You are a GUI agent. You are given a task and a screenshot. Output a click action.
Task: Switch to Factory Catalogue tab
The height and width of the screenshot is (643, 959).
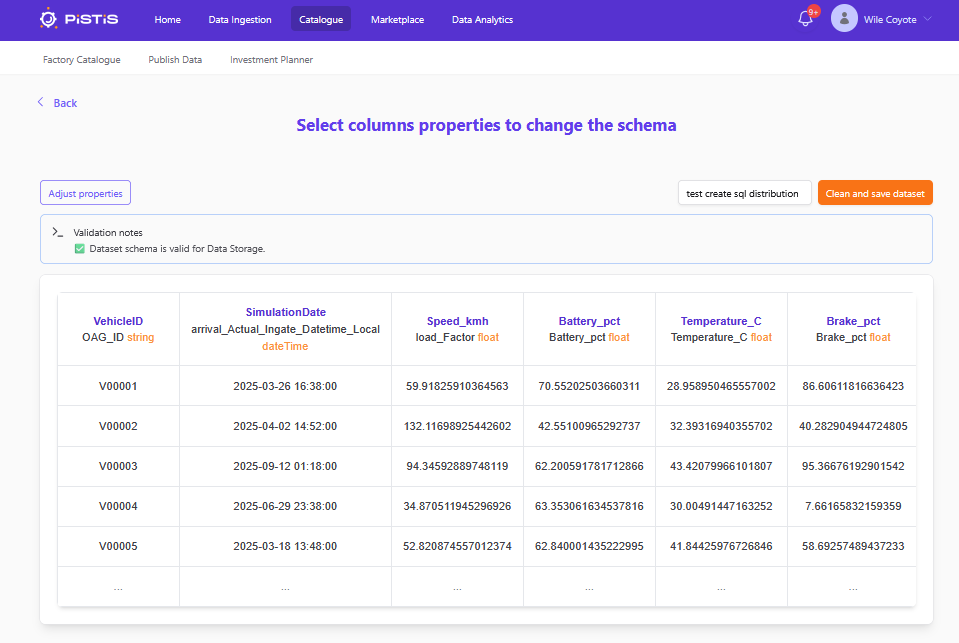(x=81, y=59)
